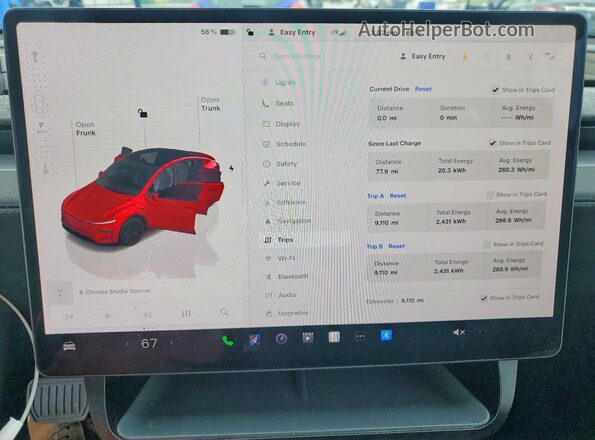Tap the LTE signal icon in the settings header
The width and height of the screenshot is (595, 440).
(x=550, y=56)
